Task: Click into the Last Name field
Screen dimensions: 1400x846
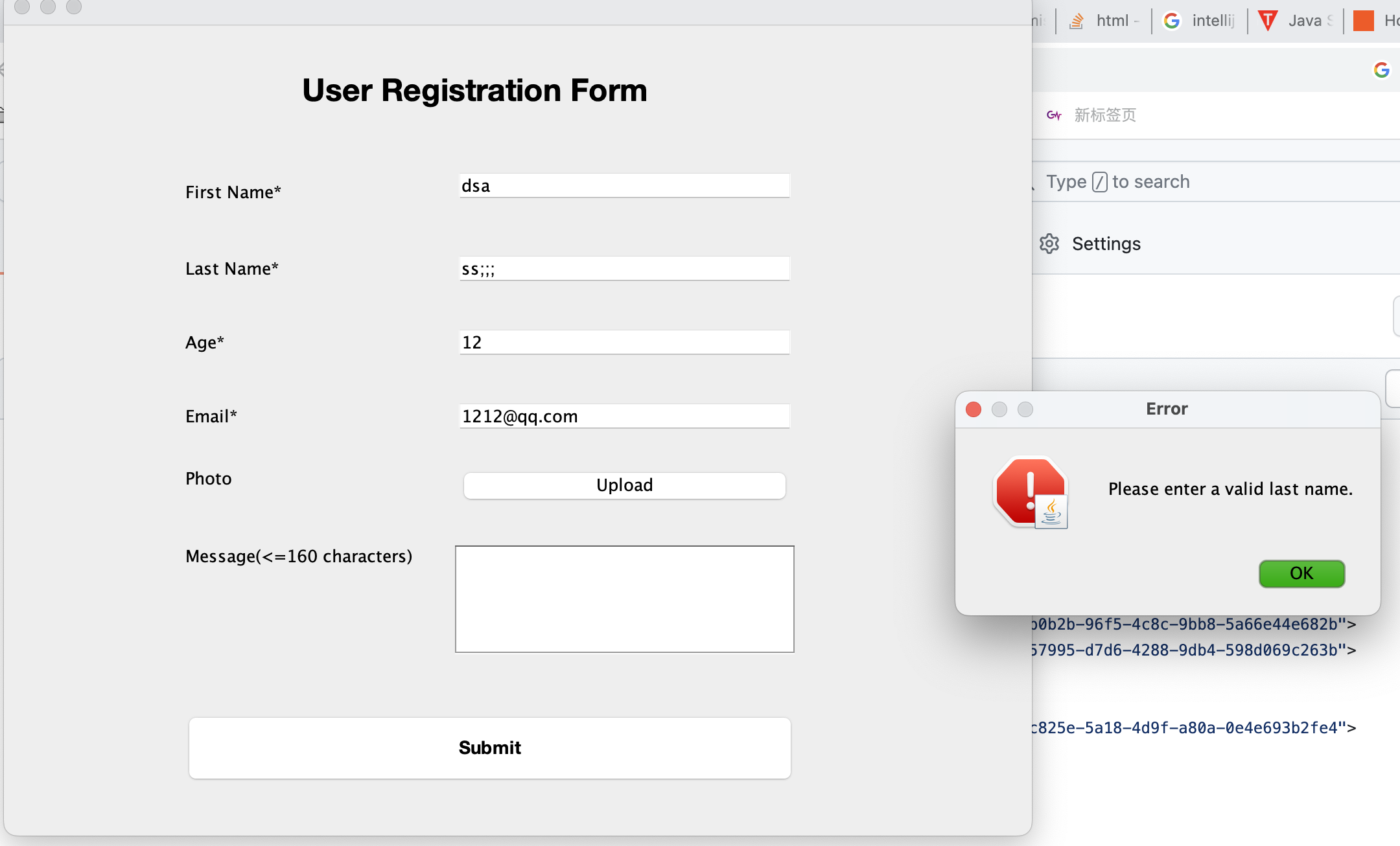Action: [624, 269]
